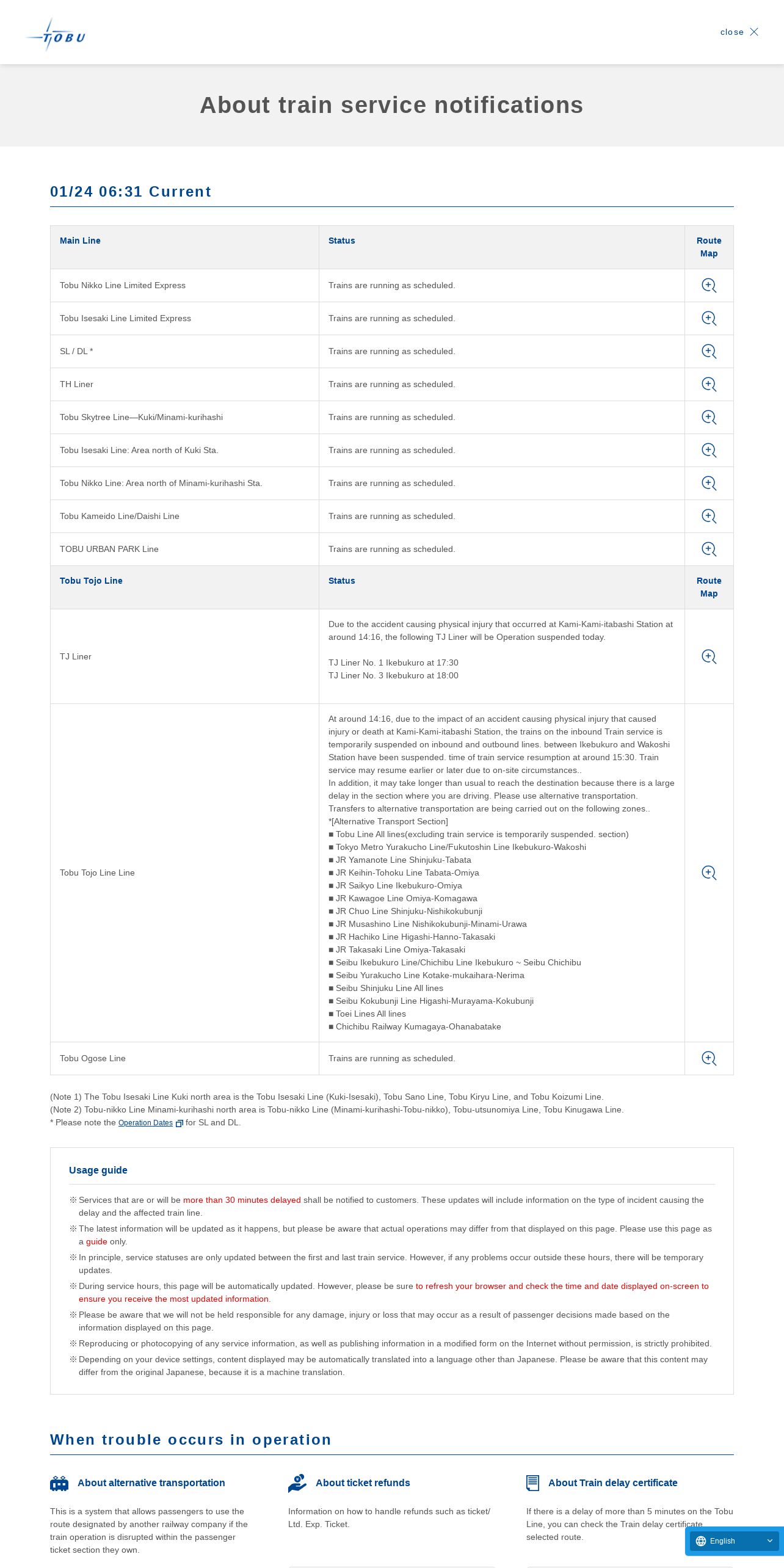
Task: Click Tobu Nikko Line: Area north of Minami-kurihashi Sta.
Action: pos(161,483)
